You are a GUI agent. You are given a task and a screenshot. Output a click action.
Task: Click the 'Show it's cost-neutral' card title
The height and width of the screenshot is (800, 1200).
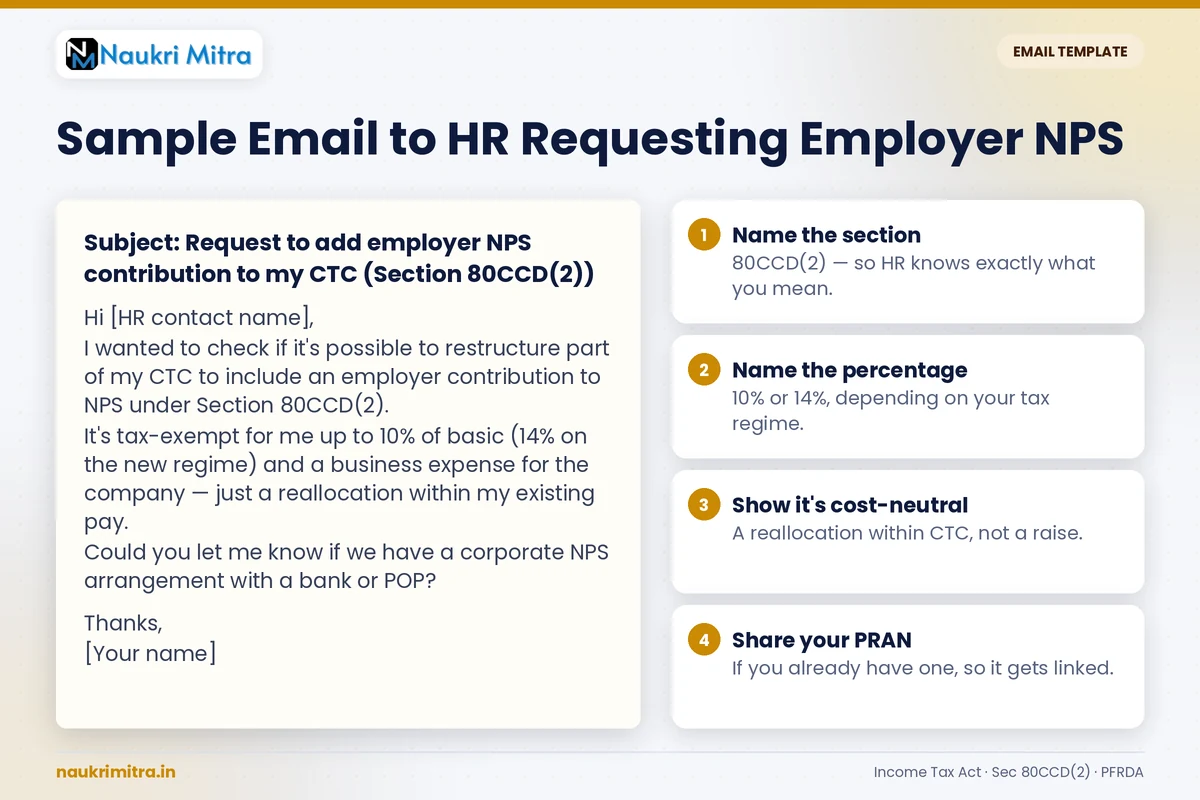(850, 505)
